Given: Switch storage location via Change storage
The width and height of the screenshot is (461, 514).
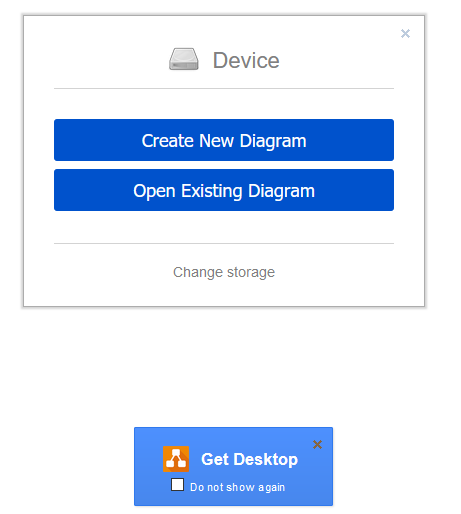Looking at the screenshot, I should [224, 272].
